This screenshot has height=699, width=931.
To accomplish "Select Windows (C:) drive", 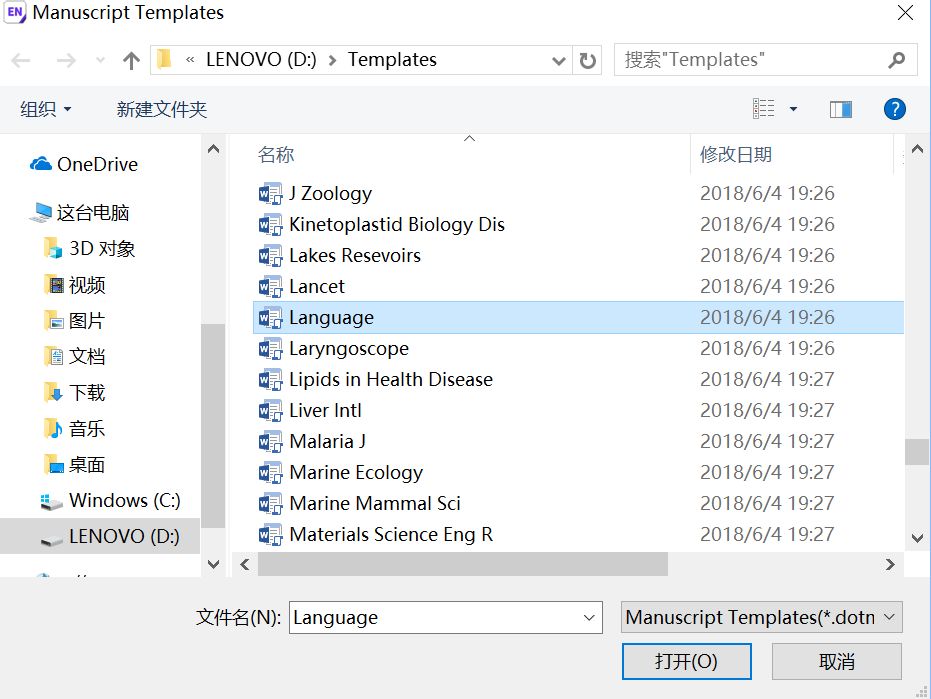I will point(110,501).
